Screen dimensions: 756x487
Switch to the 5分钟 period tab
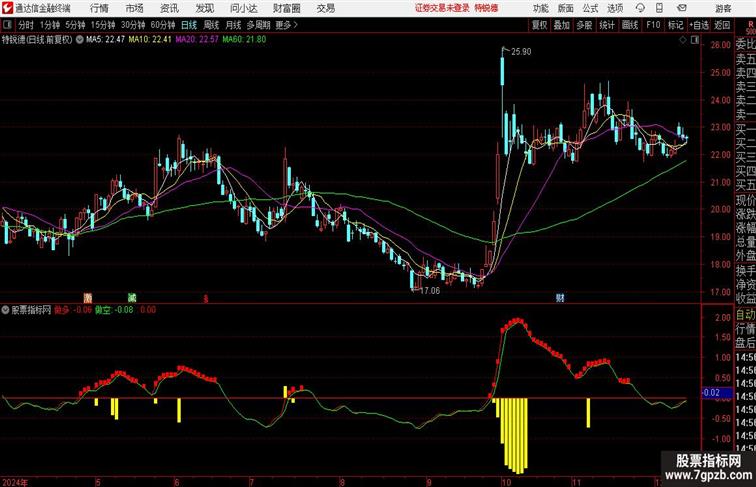click(x=75, y=25)
